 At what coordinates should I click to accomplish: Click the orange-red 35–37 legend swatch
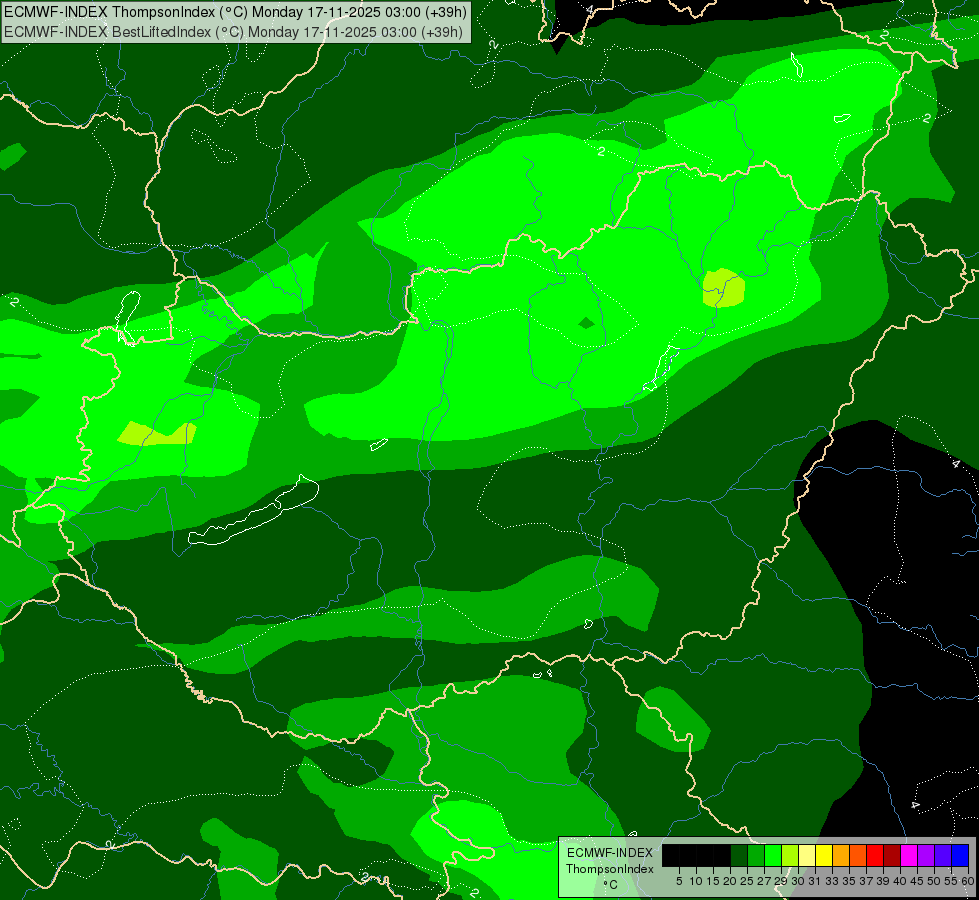(x=858, y=856)
